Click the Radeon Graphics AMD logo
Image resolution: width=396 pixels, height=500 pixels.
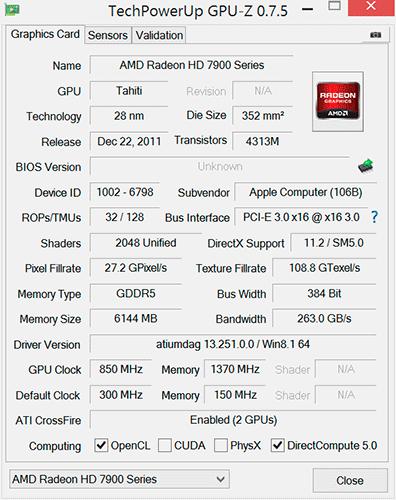tap(338, 101)
